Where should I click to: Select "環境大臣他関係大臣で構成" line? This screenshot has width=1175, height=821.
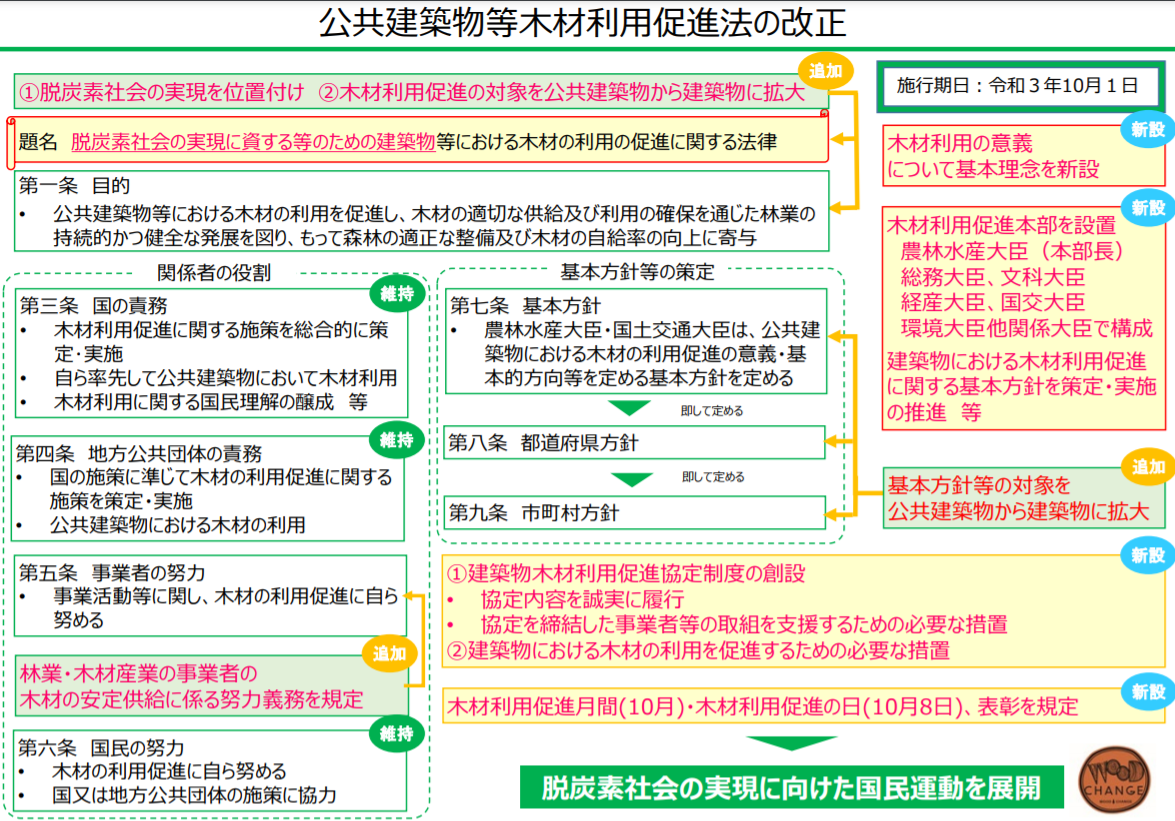pos(1027,328)
